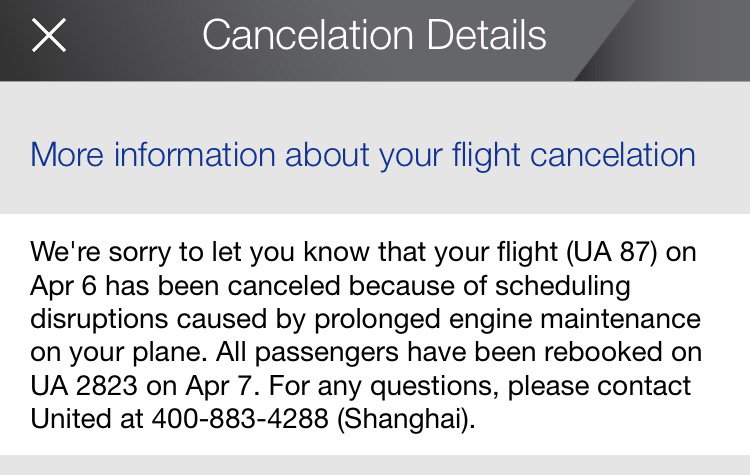The width and height of the screenshot is (750, 475).
Task: Click the "prolonged engine maintenance" phrase
Action: coord(514,320)
